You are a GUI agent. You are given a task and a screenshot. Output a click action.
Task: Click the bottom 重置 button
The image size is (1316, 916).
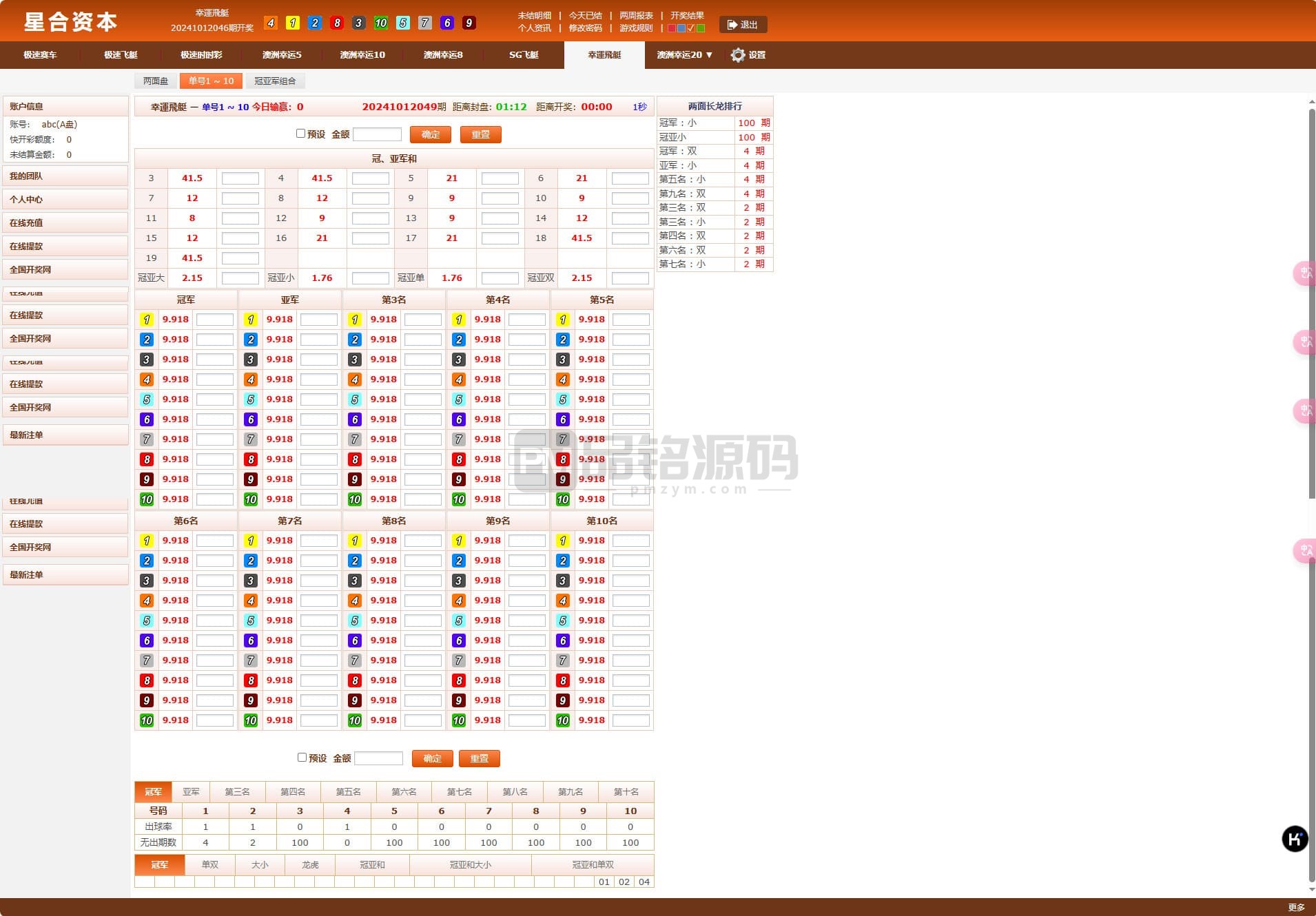click(479, 758)
